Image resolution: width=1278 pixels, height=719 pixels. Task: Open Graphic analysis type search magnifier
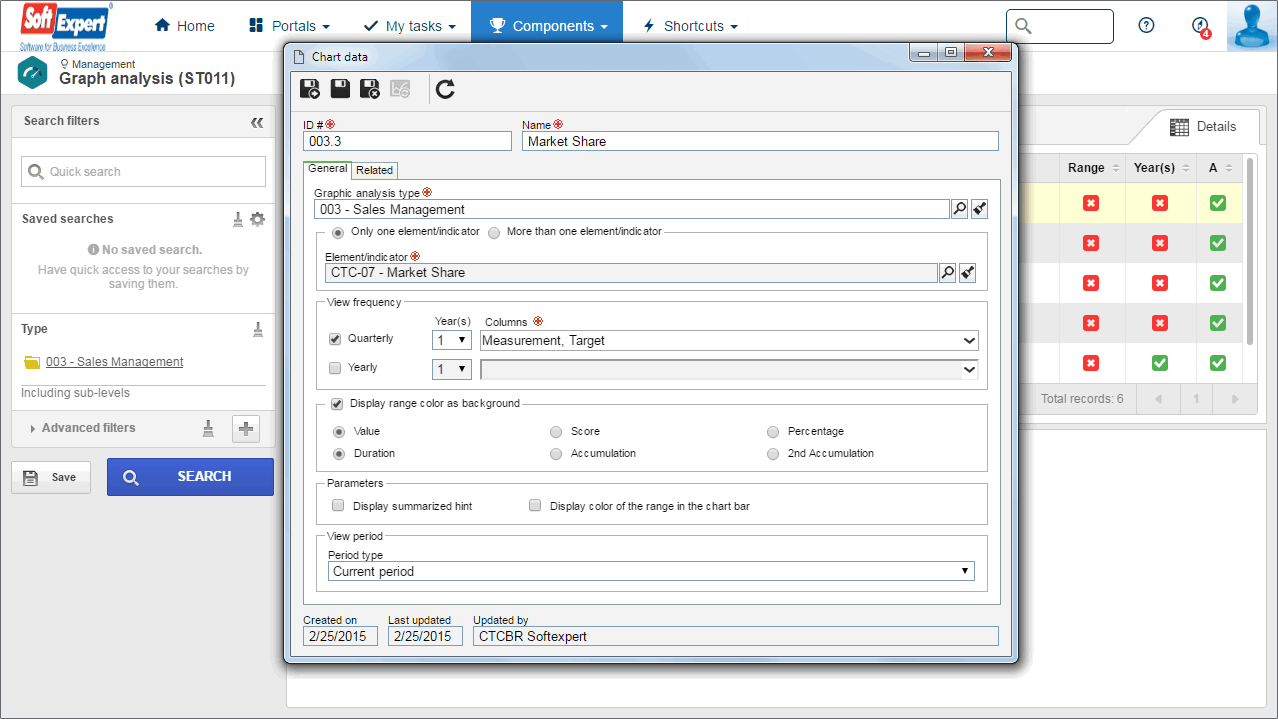click(959, 209)
